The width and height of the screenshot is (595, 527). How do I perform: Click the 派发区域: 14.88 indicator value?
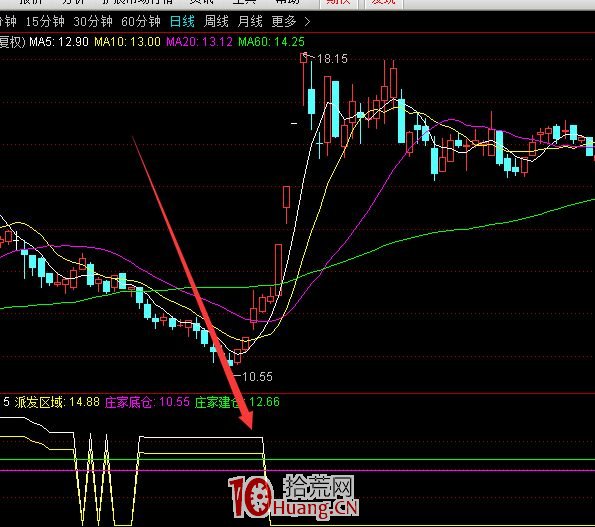click(57, 402)
